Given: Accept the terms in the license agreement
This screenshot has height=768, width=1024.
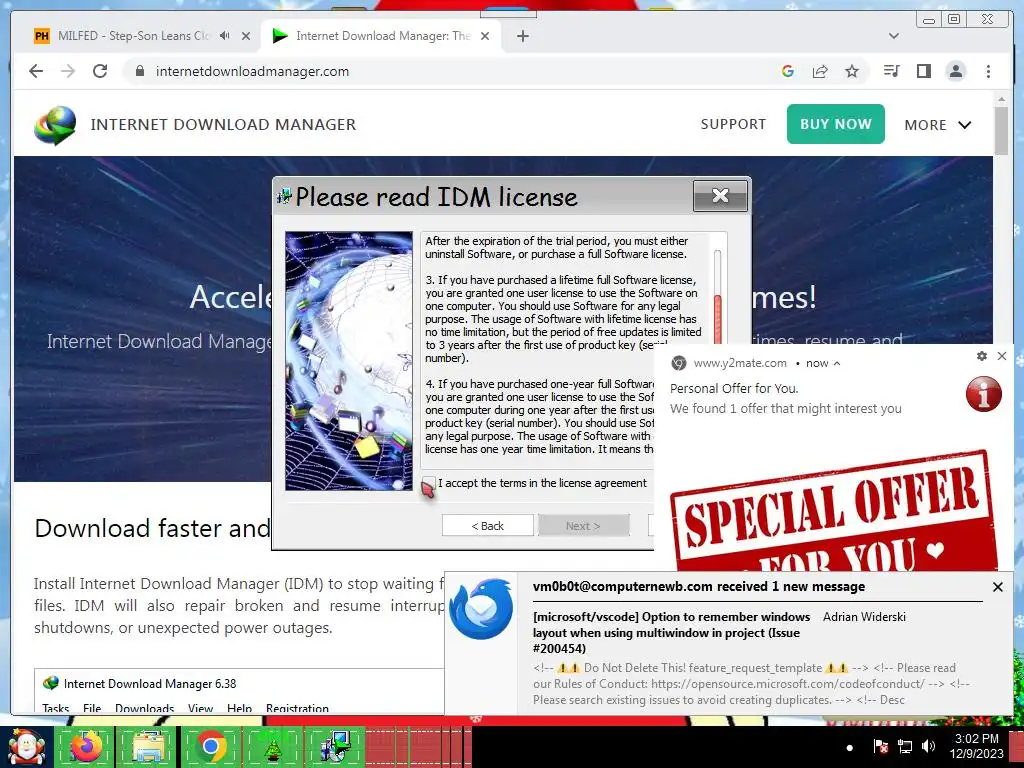Looking at the screenshot, I should tap(428, 483).
